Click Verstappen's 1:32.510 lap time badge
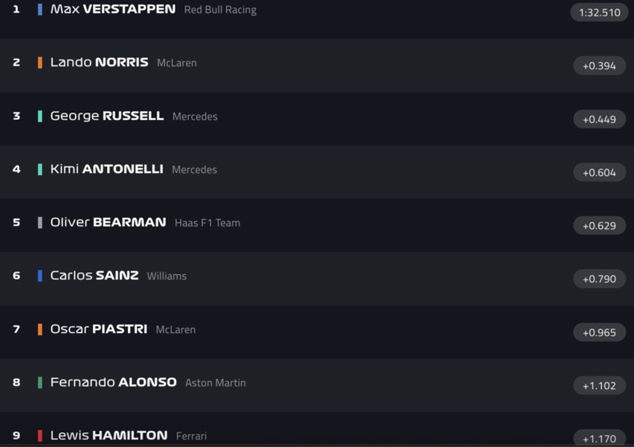Screen dimensions: 634x447 click(599, 13)
